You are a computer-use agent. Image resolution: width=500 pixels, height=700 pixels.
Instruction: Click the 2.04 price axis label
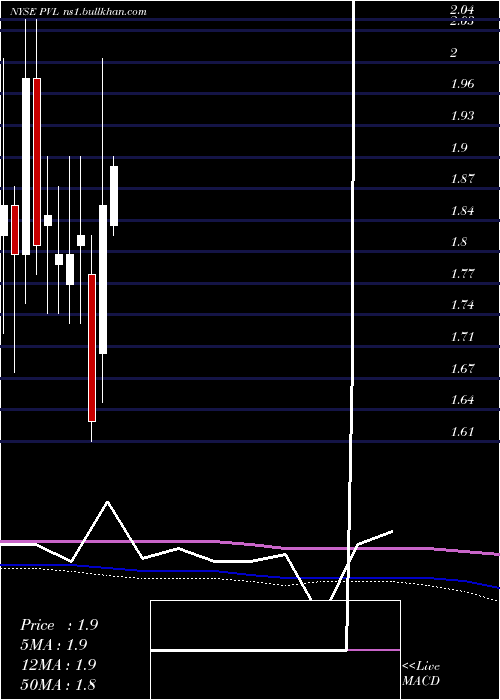point(462,10)
